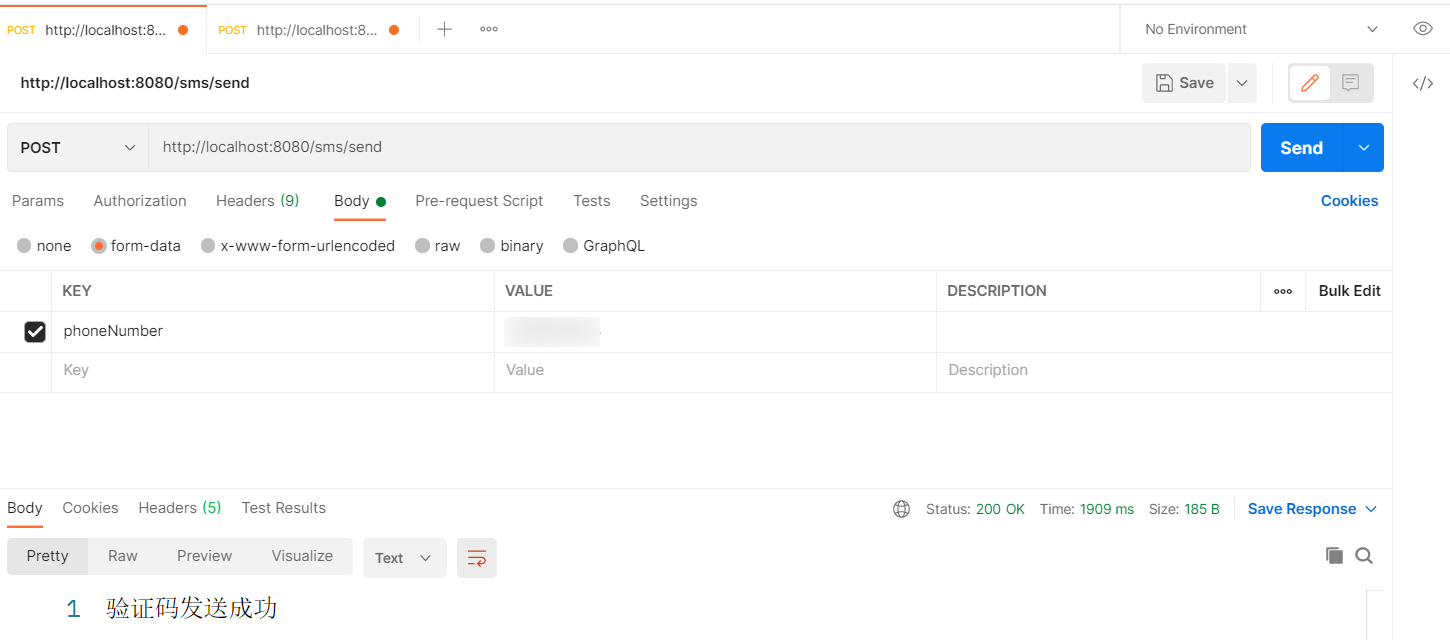Uncheck the phoneNumber parameter

35,331
